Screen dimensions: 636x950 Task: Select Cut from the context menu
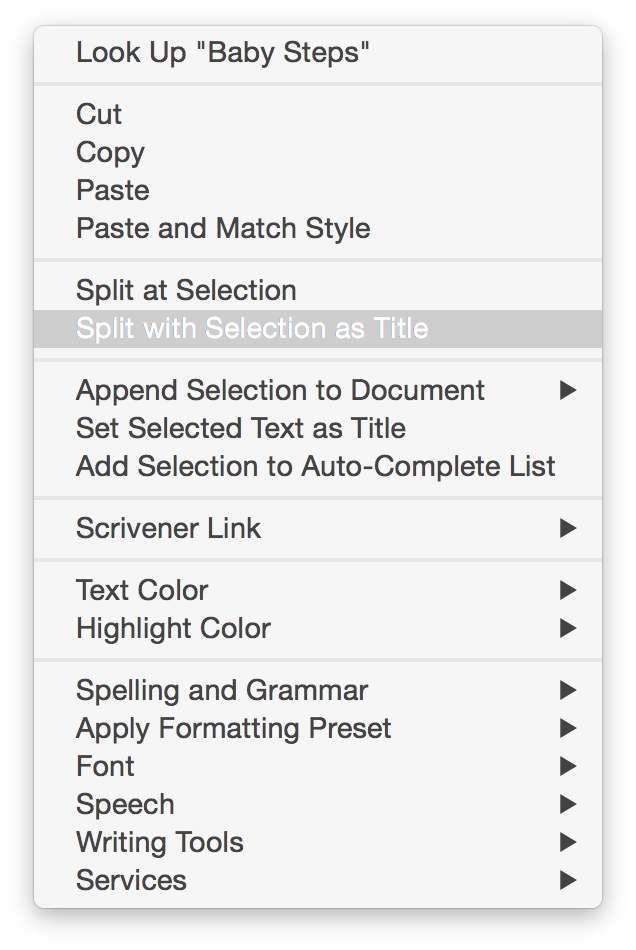pyautogui.click(x=99, y=115)
